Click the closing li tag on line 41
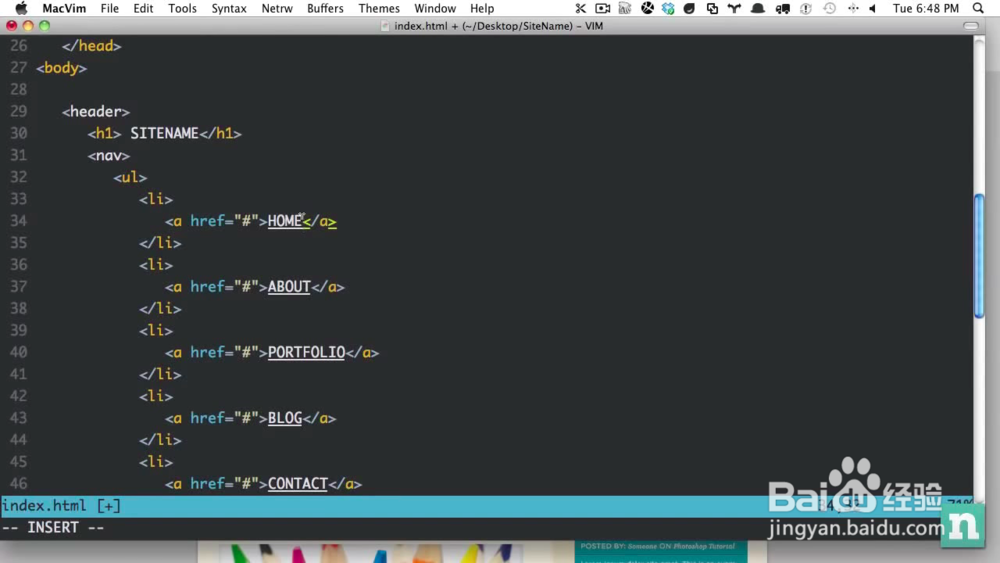 pos(160,374)
